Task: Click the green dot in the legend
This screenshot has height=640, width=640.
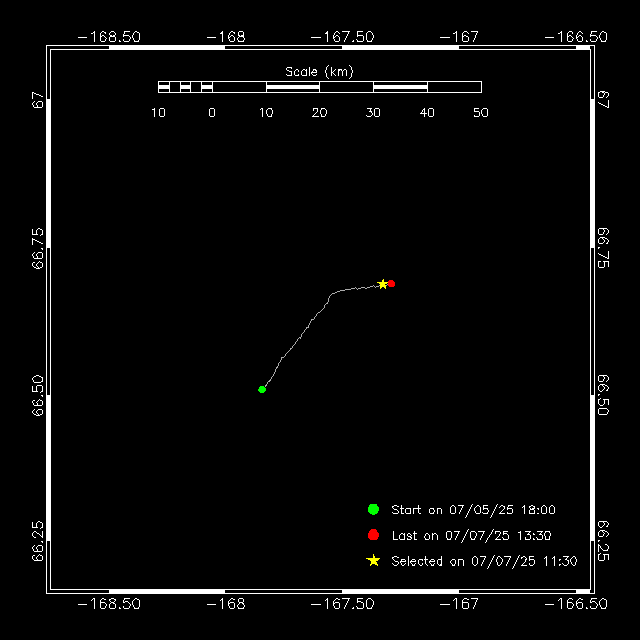Action: click(x=373, y=509)
